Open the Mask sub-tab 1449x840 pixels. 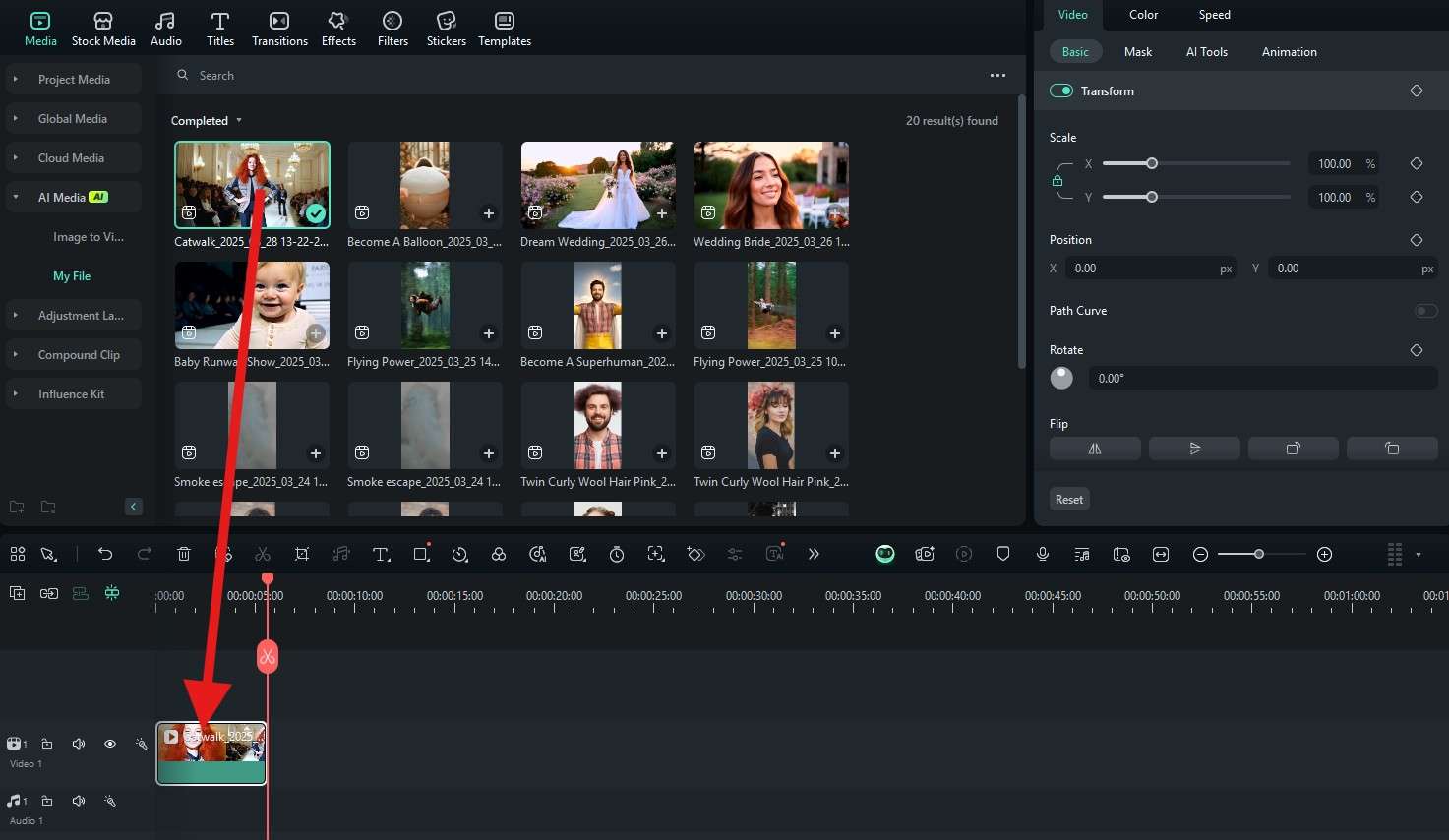[x=1137, y=52]
